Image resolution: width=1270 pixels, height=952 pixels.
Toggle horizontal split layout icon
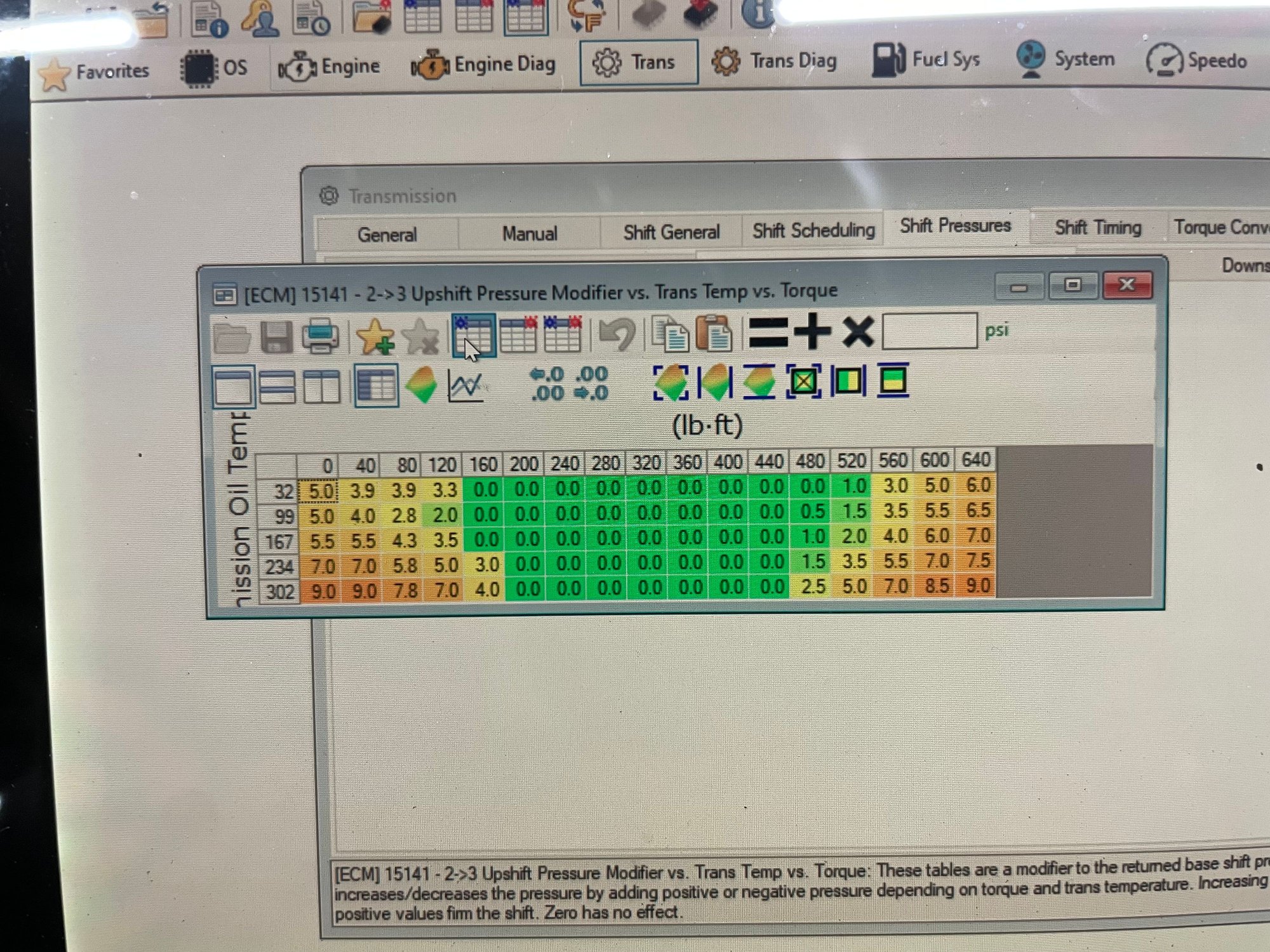click(x=277, y=387)
